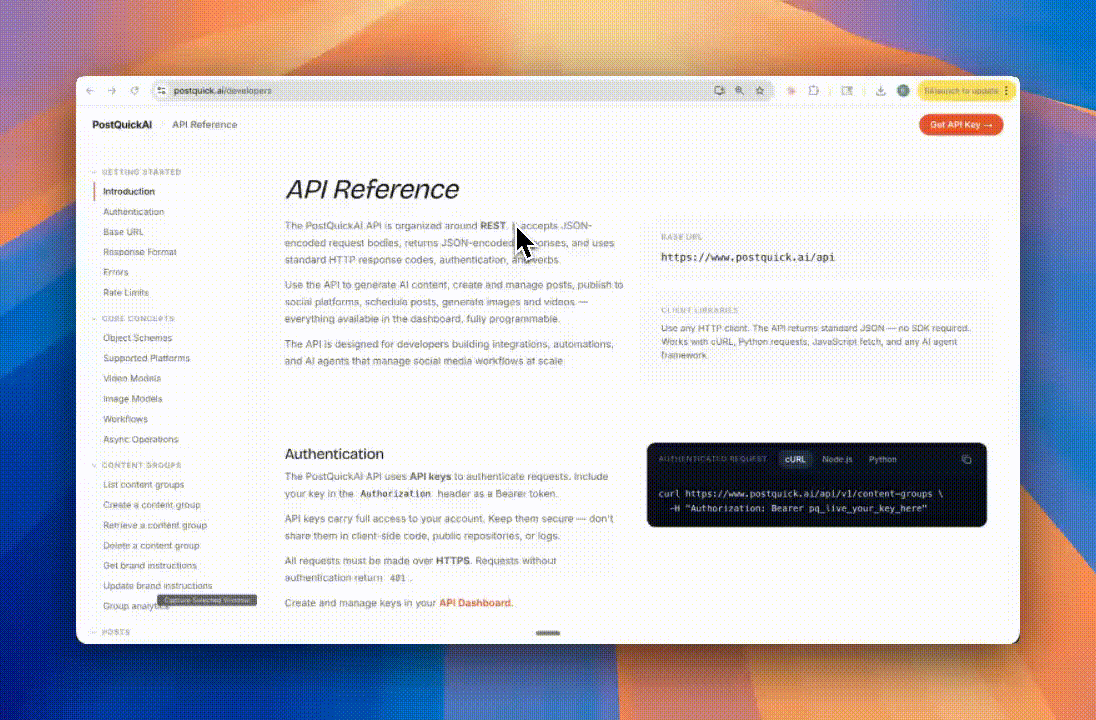This screenshot has height=720, width=1096.
Task: Click the PostQuickAI logo
Action: coord(122,124)
